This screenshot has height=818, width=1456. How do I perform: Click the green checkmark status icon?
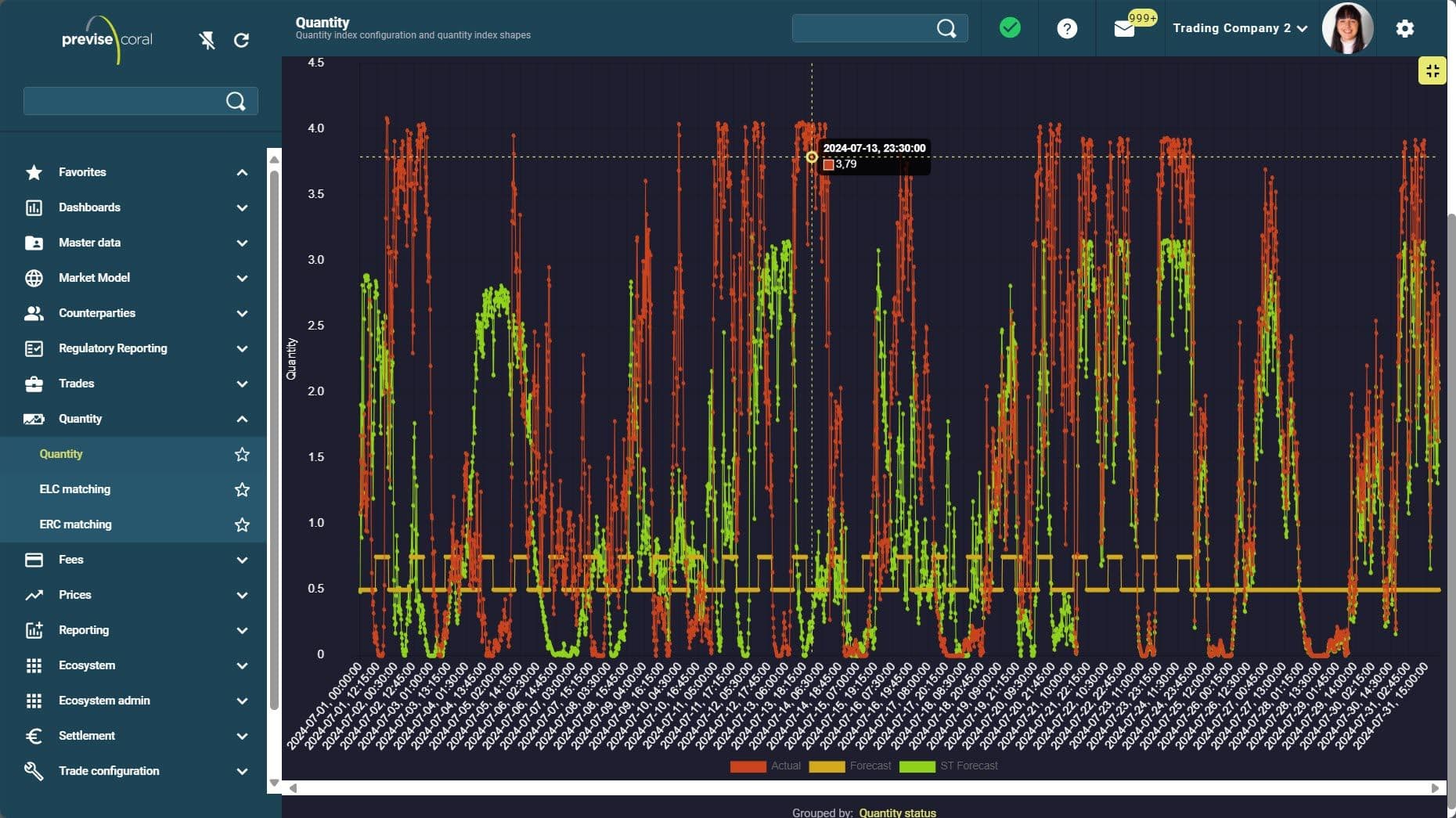pos(1009,28)
